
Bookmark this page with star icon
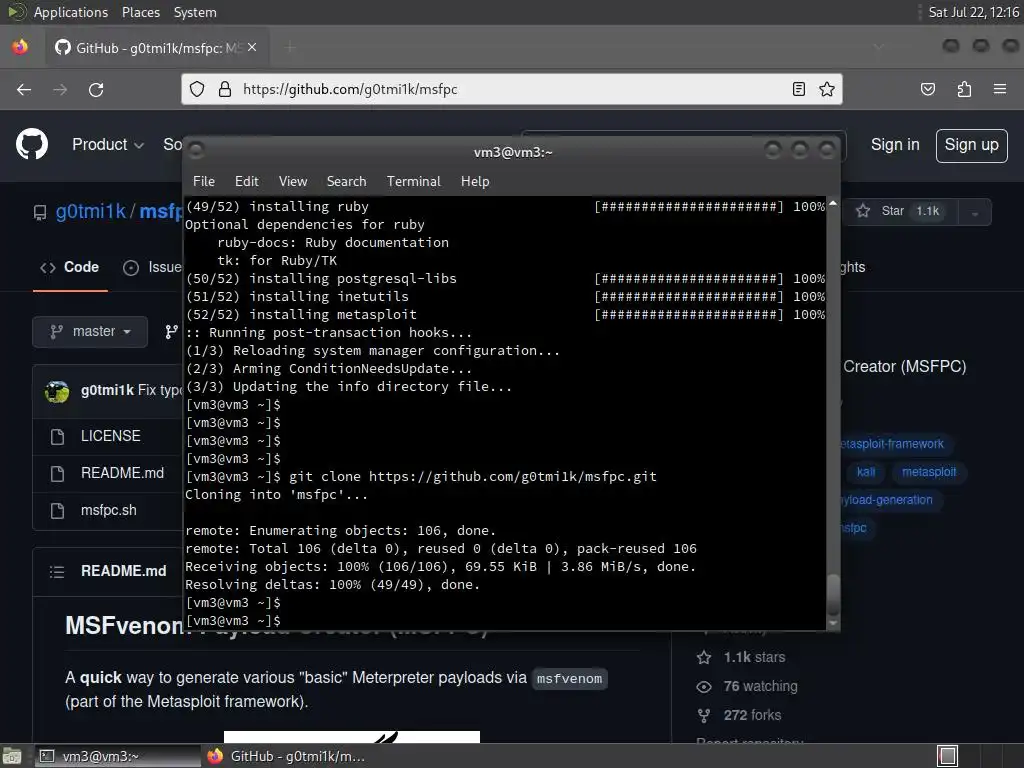point(827,89)
